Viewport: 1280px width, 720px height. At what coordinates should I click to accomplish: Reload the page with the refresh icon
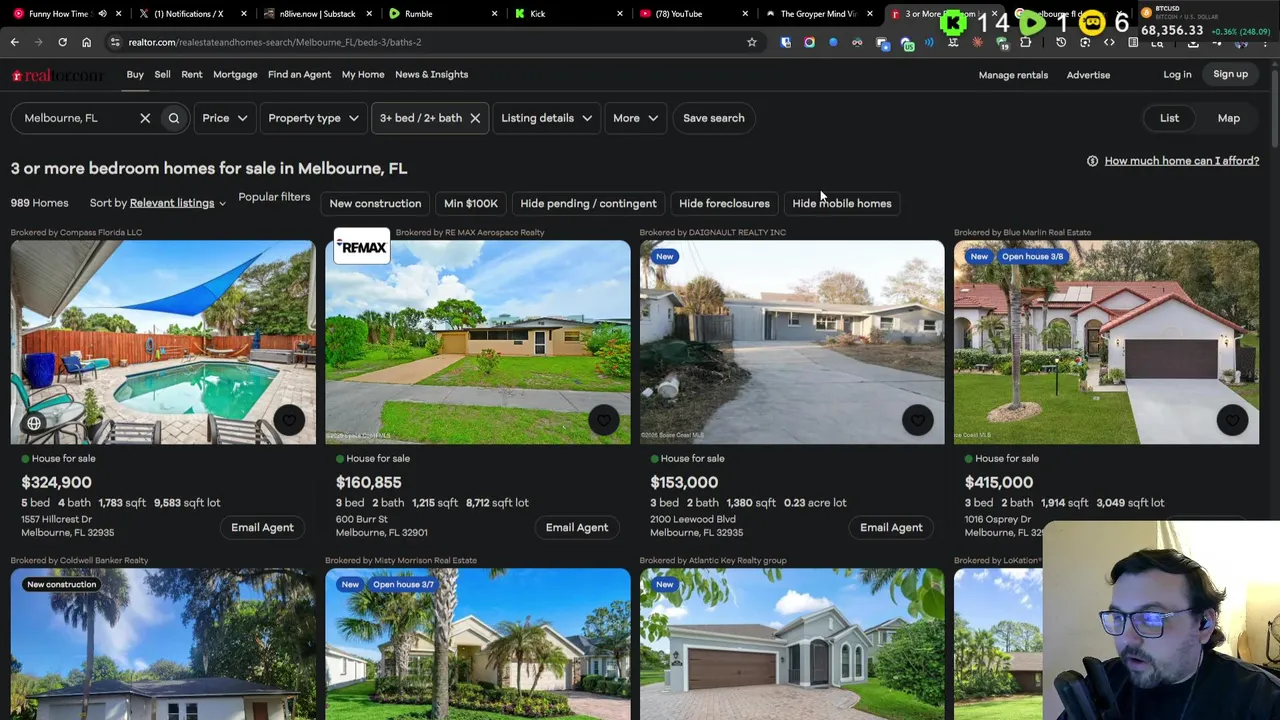62,42
